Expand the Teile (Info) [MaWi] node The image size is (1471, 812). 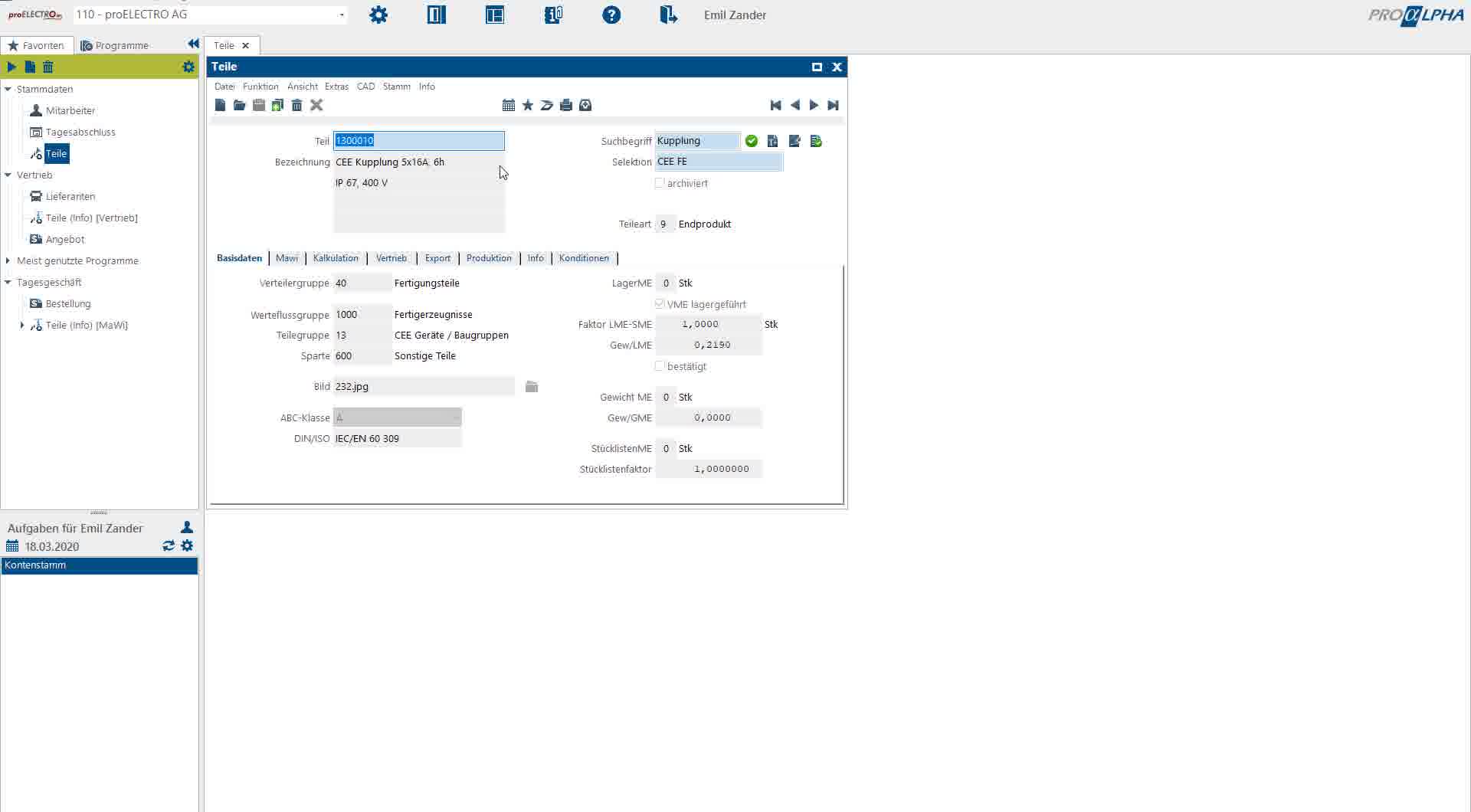[x=22, y=325]
